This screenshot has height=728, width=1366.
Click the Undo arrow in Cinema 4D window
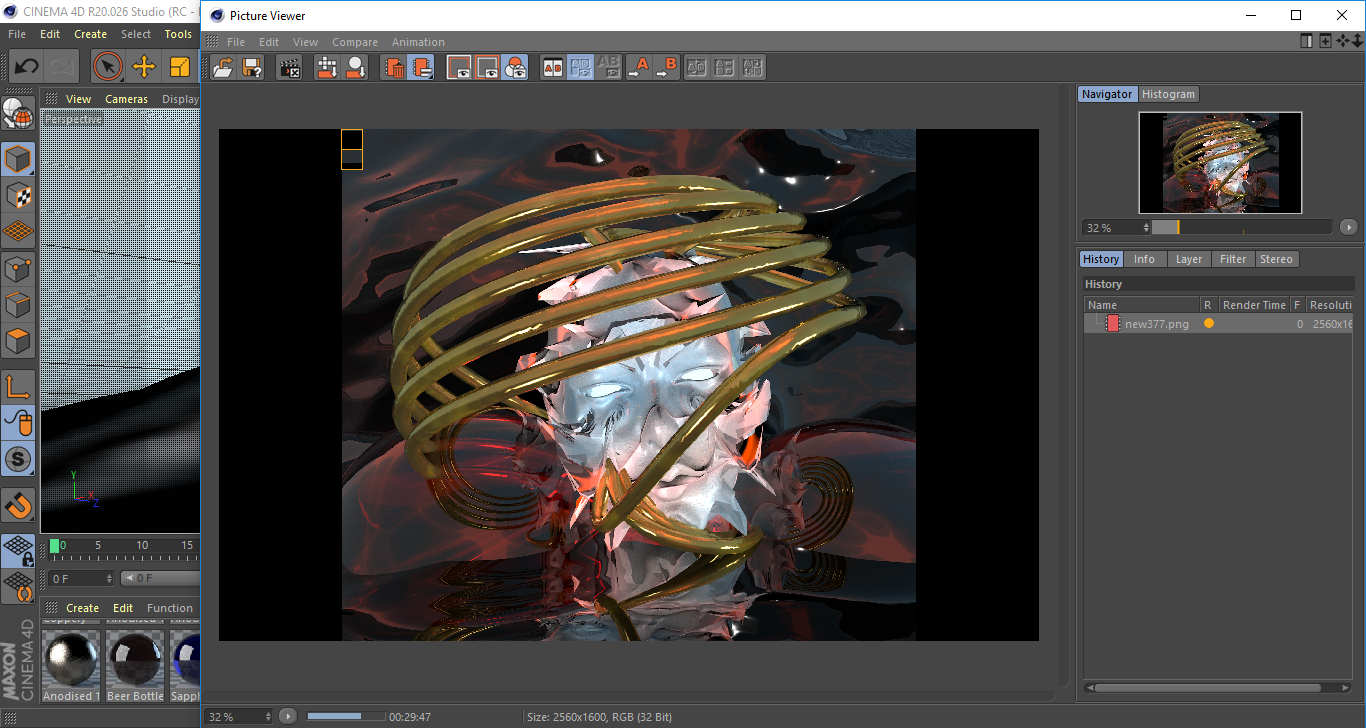[x=26, y=67]
